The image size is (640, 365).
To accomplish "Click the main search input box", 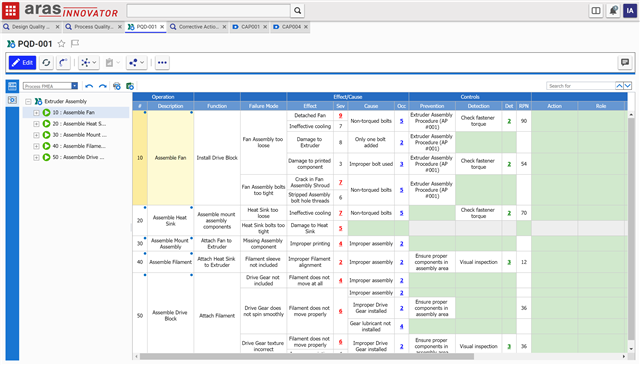I will click(209, 11).
